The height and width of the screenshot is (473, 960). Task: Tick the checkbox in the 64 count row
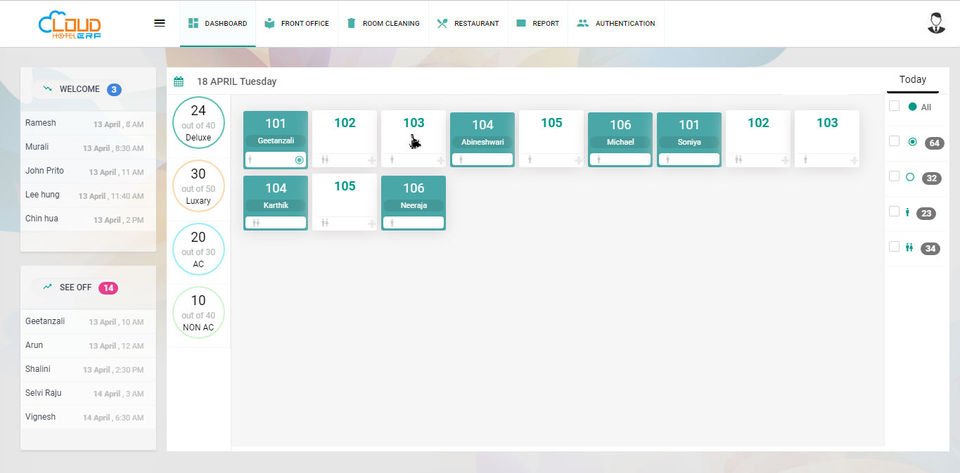pos(894,141)
